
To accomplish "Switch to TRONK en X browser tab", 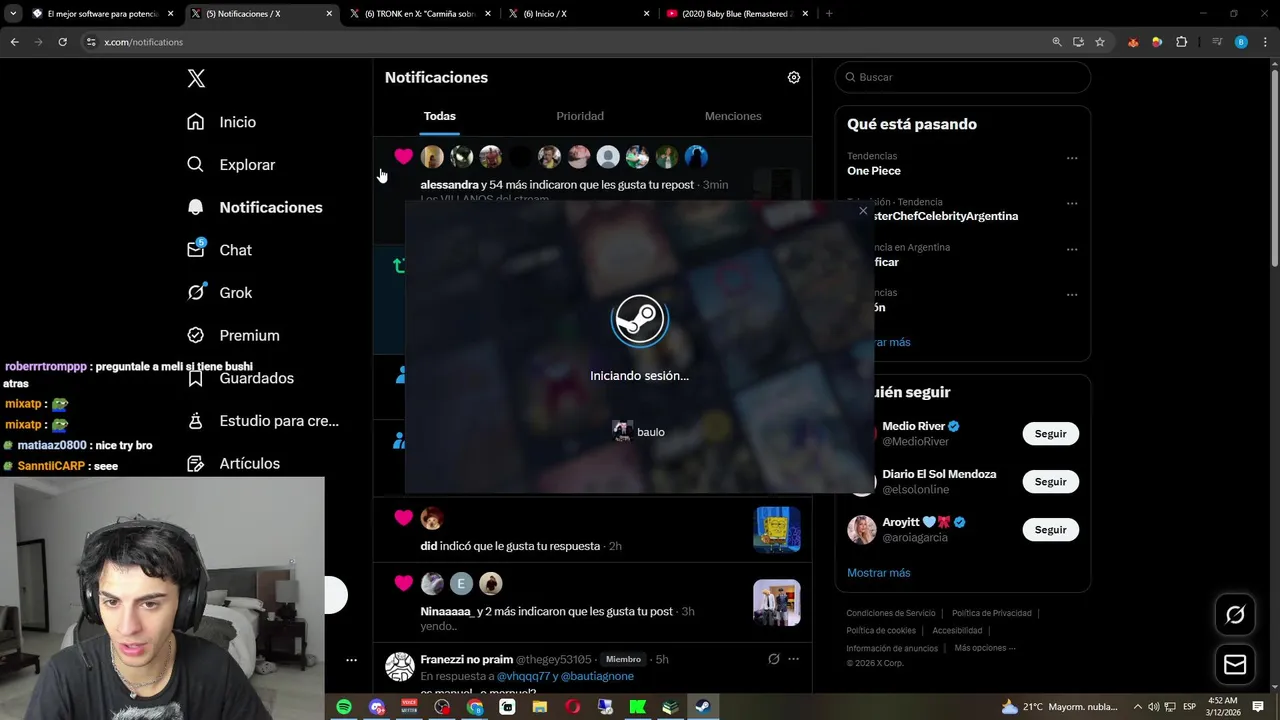I will point(418,14).
